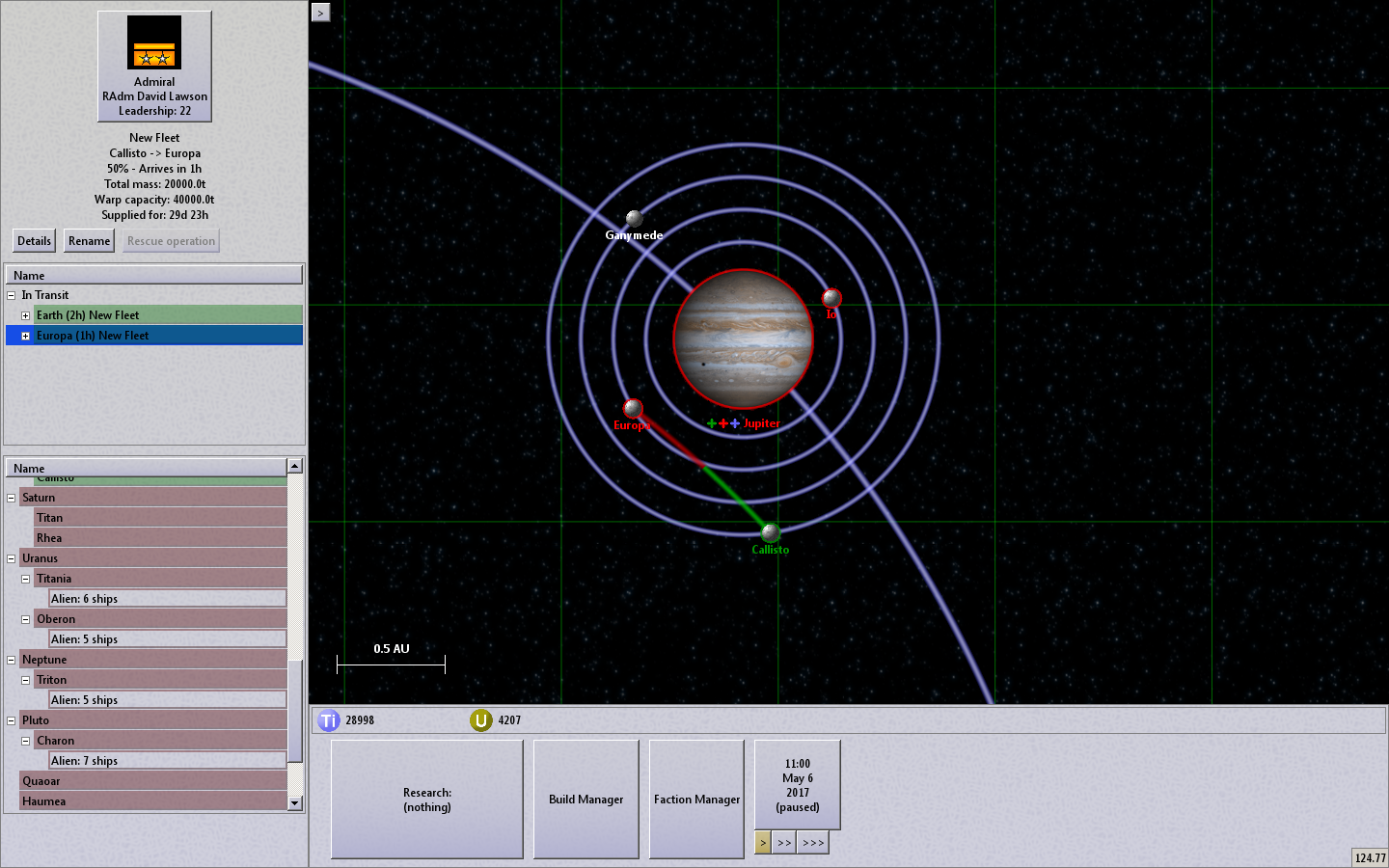
Task: Set time speed to slowest (>)
Action: pos(762,843)
